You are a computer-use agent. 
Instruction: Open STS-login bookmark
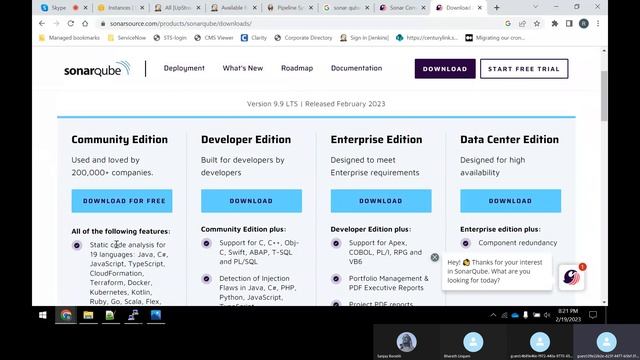[x=170, y=38]
